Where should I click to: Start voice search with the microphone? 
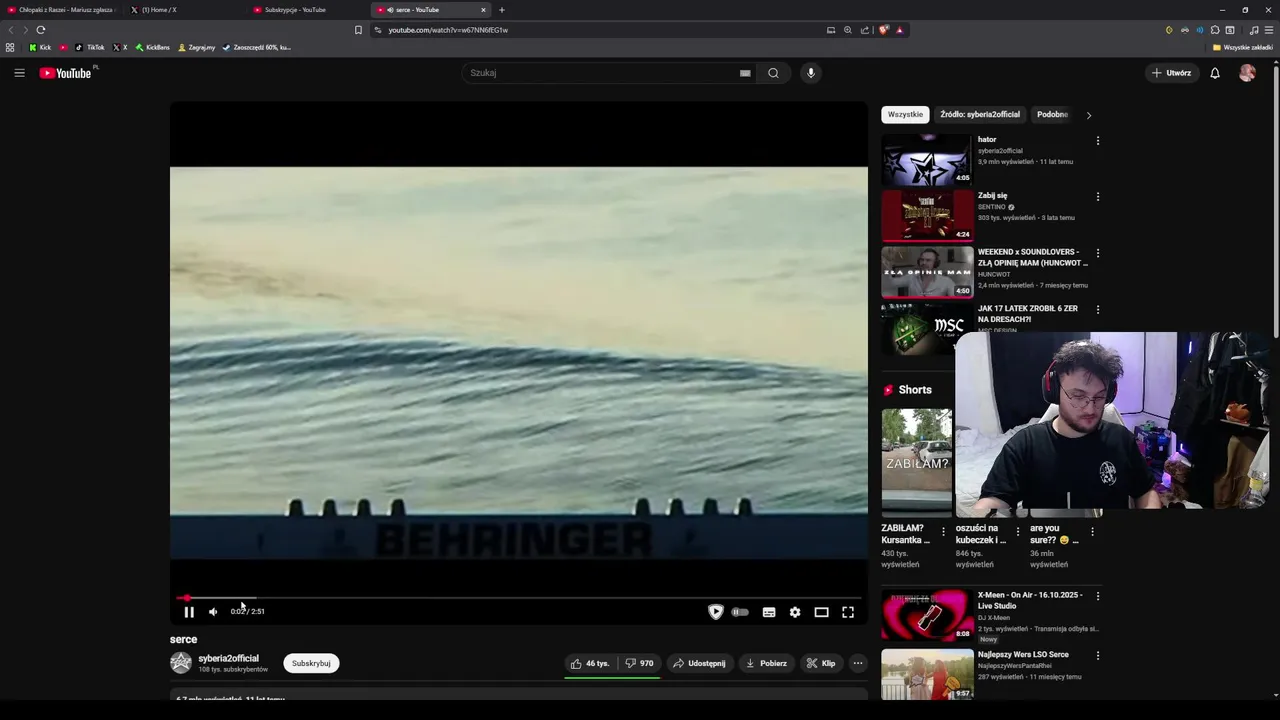(811, 73)
